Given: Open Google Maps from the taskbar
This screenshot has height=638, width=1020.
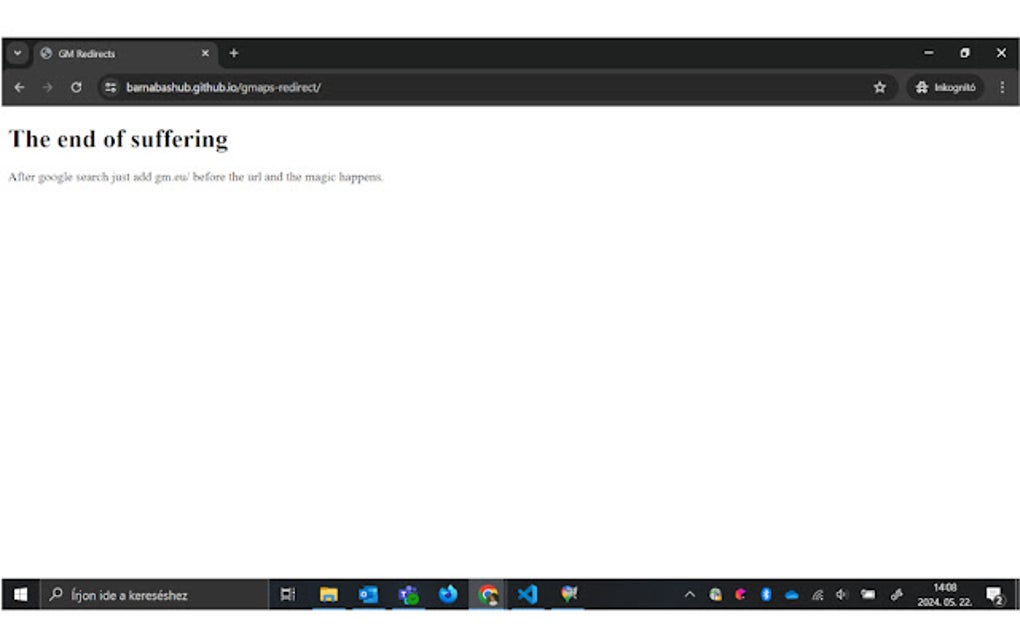Looking at the screenshot, I should tap(568, 594).
